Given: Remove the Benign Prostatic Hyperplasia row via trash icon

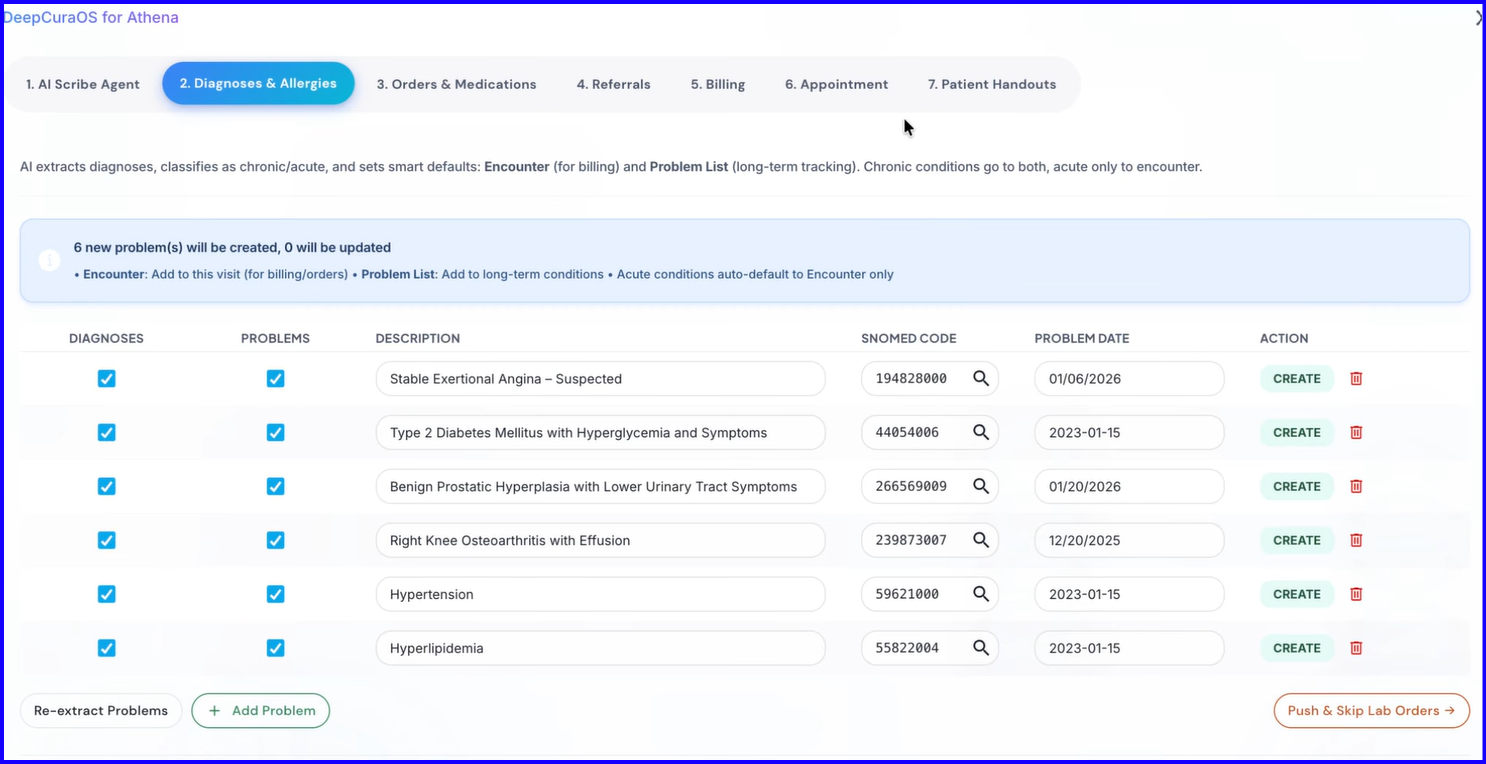Looking at the screenshot, I should tap(1356, 487).
